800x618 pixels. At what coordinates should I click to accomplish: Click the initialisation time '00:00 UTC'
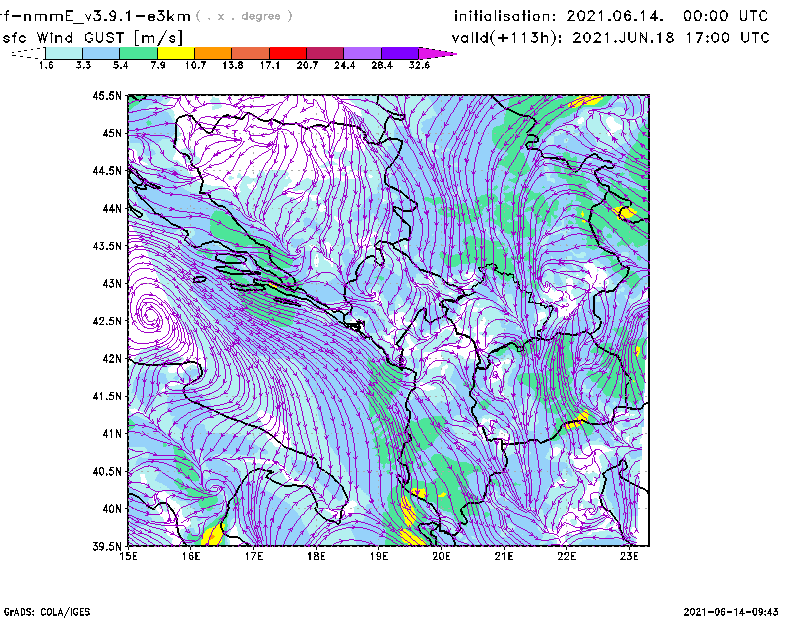pos(725,16)
